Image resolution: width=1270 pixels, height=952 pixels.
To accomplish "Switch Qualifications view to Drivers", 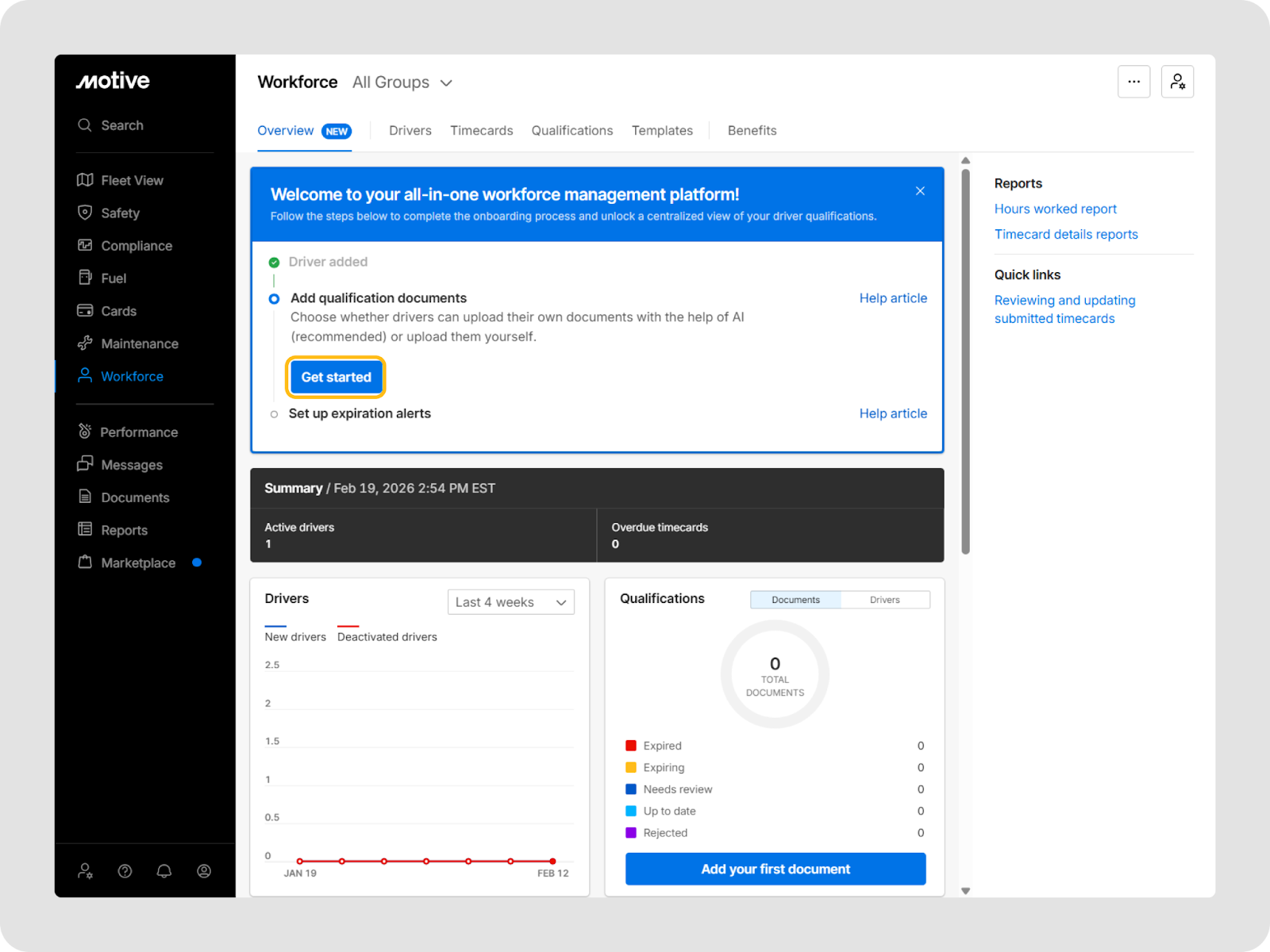I will [x=884, y=600].
